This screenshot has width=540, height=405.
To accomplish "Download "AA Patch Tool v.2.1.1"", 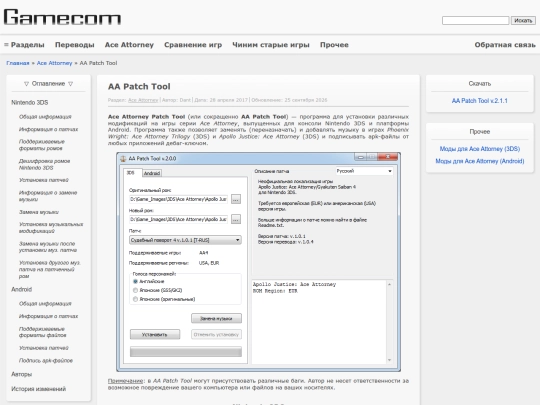I will (479, 101).
